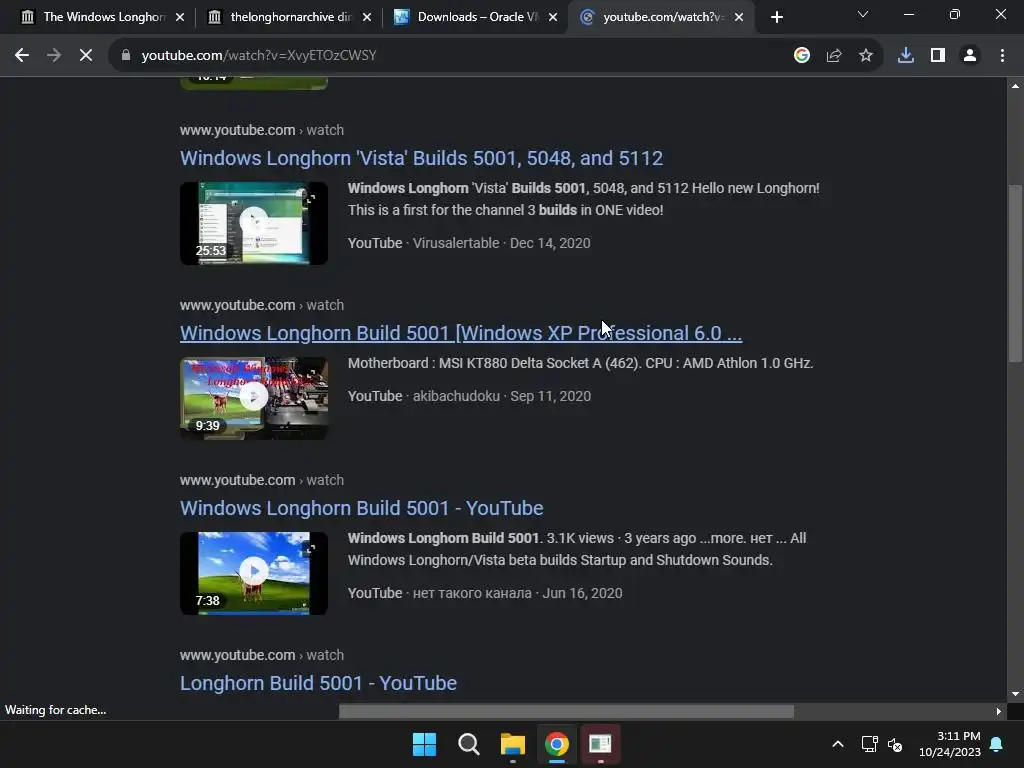1024x768 pixels.
Task: Open the network status tray icon
Action: [869, 744]
